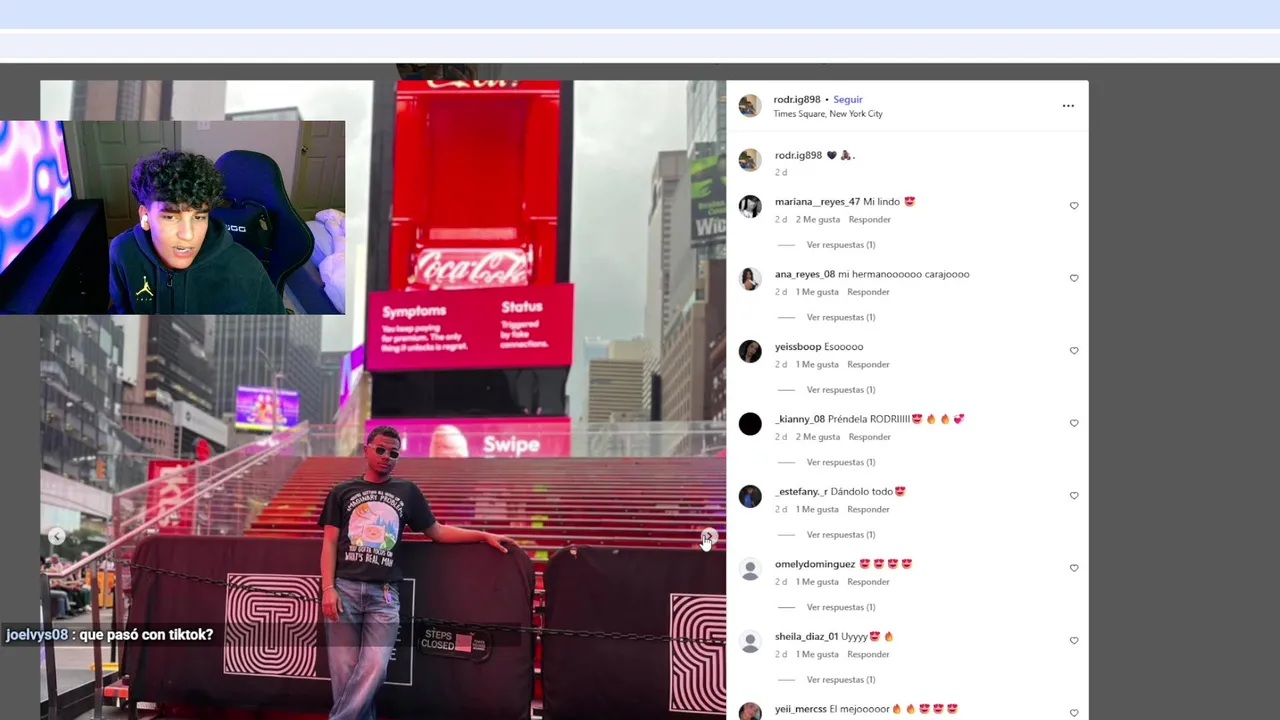Like yeissboop comment with heart
Screen dimensions: 1280x720
pyautogui.click(x=1074, y=351)
